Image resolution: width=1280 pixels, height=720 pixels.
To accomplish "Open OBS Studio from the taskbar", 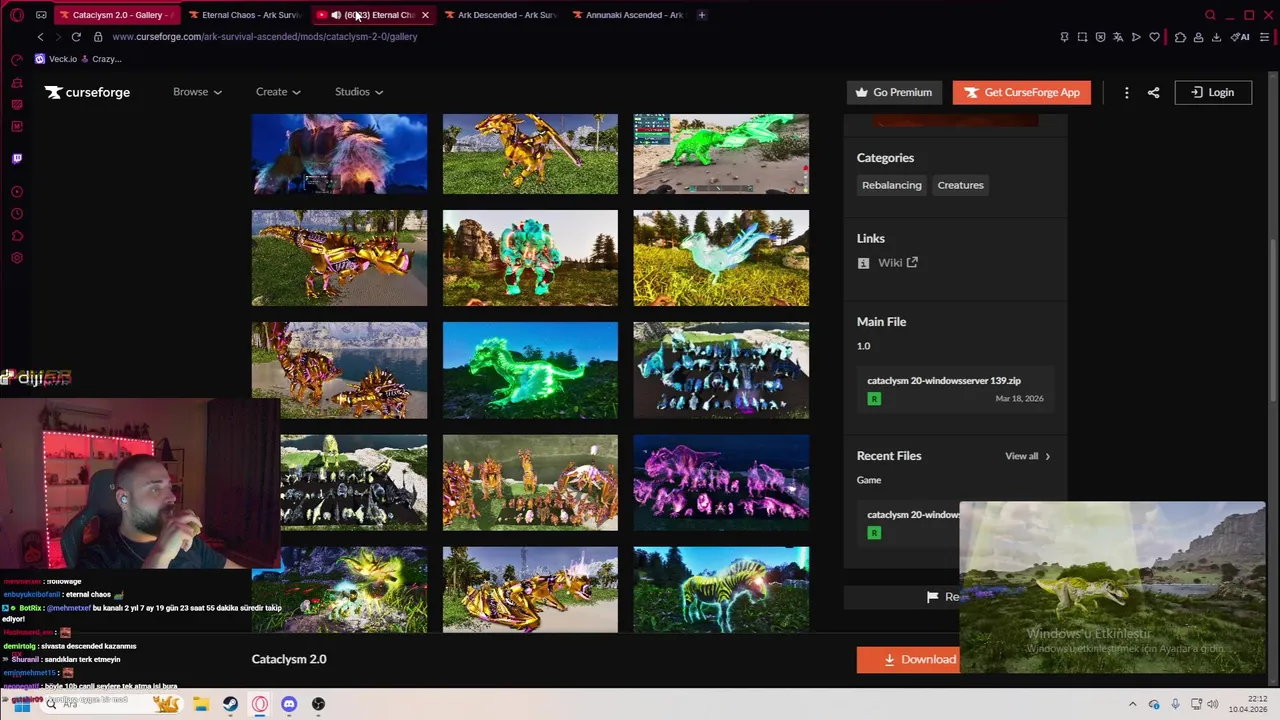I will (x=318, y=704).
